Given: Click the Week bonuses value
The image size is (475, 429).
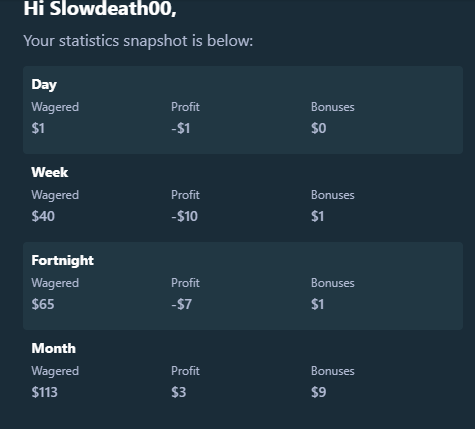Looking at the screenshot, I should [x=317, y=216].
